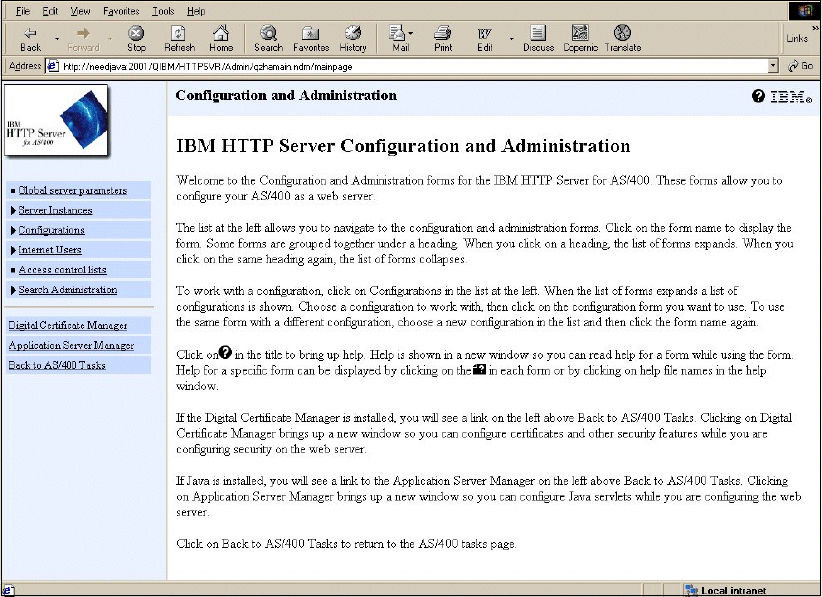Open the Digital Certificate Manager link
Screen dimensions: 822x597
click(x=68, y=325)
